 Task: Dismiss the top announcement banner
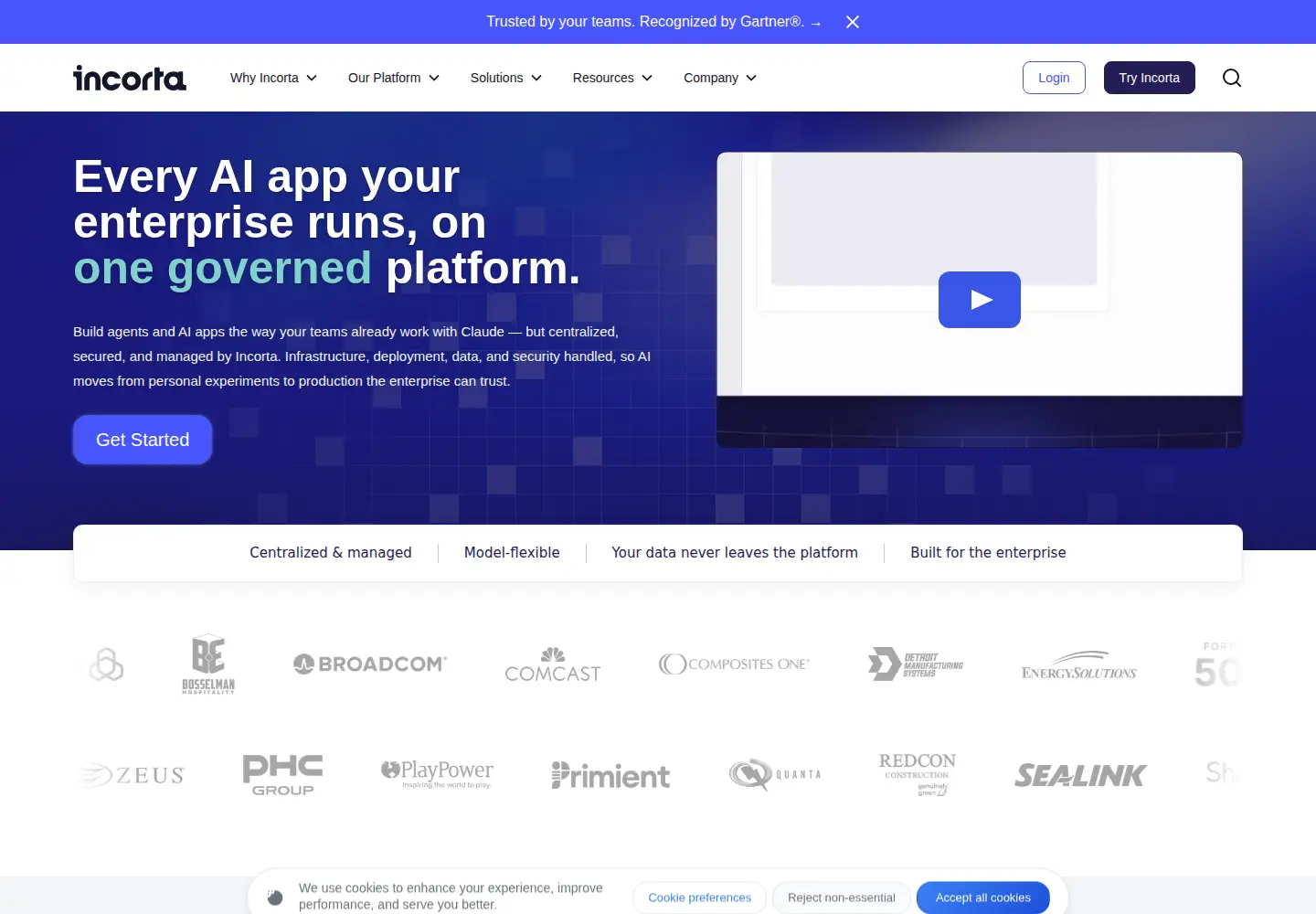(853, 22)
